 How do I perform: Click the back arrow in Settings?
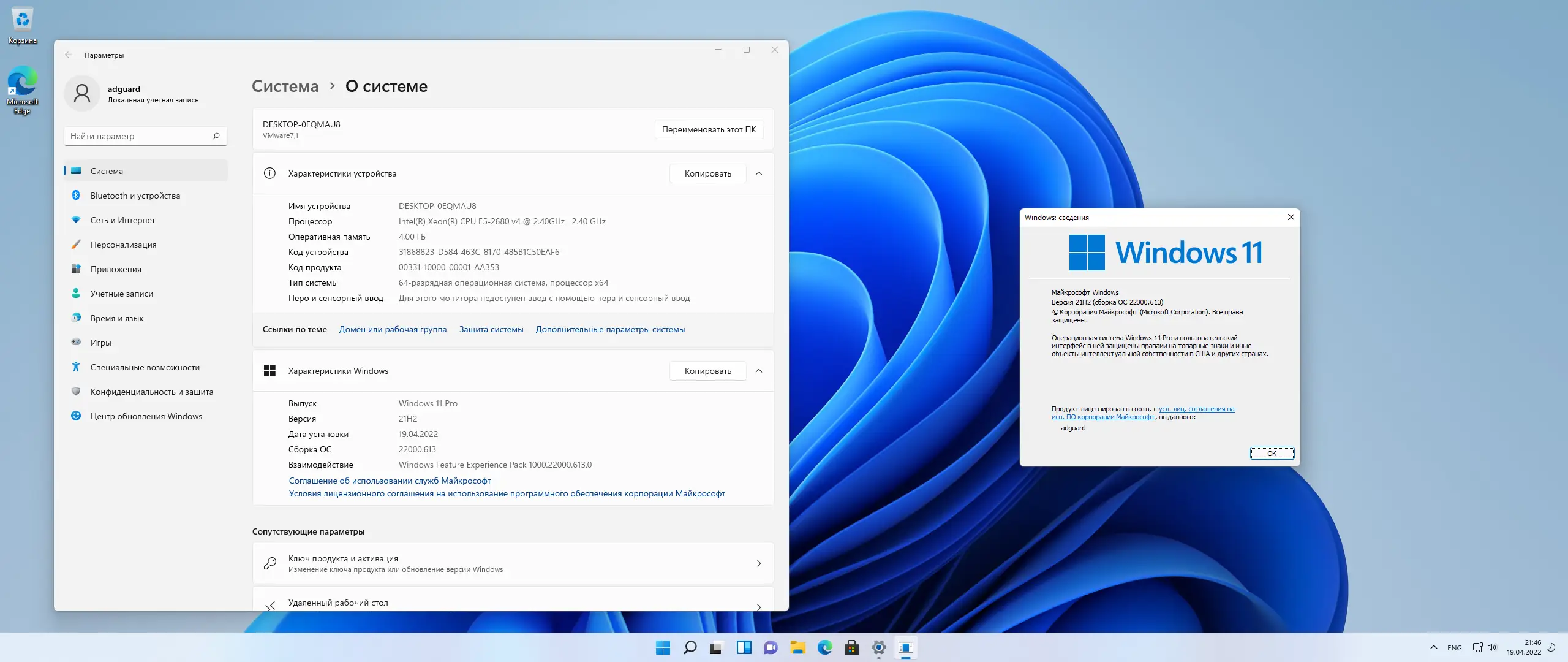[69, 55]
